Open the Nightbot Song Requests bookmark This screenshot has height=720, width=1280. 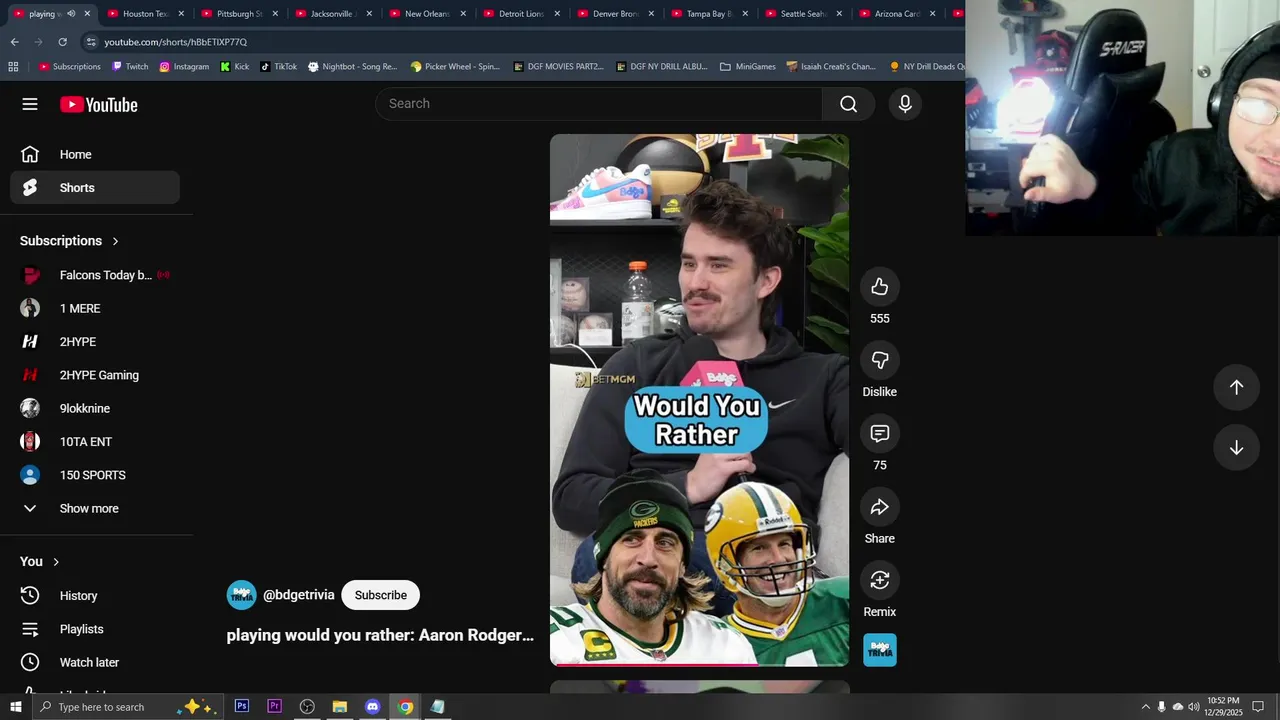(352, 67)
